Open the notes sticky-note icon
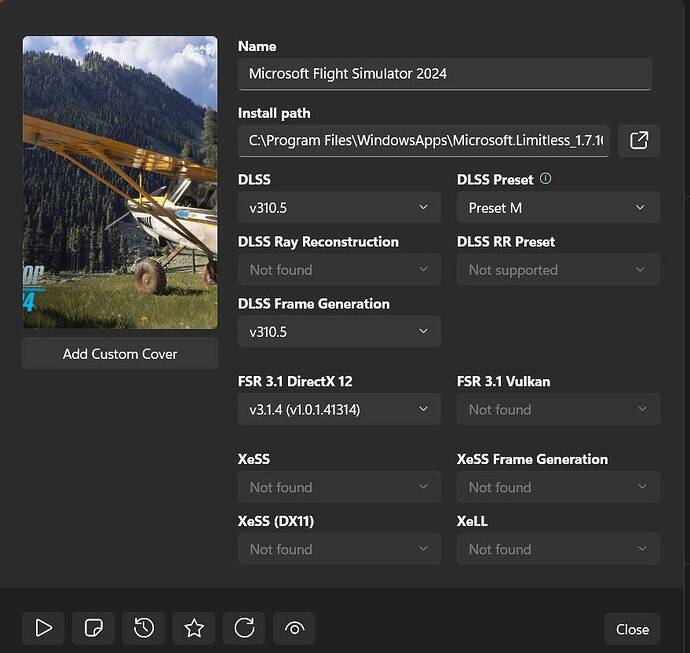The width and height of the screenshot is (690, 653). click(x=93, y=628)
